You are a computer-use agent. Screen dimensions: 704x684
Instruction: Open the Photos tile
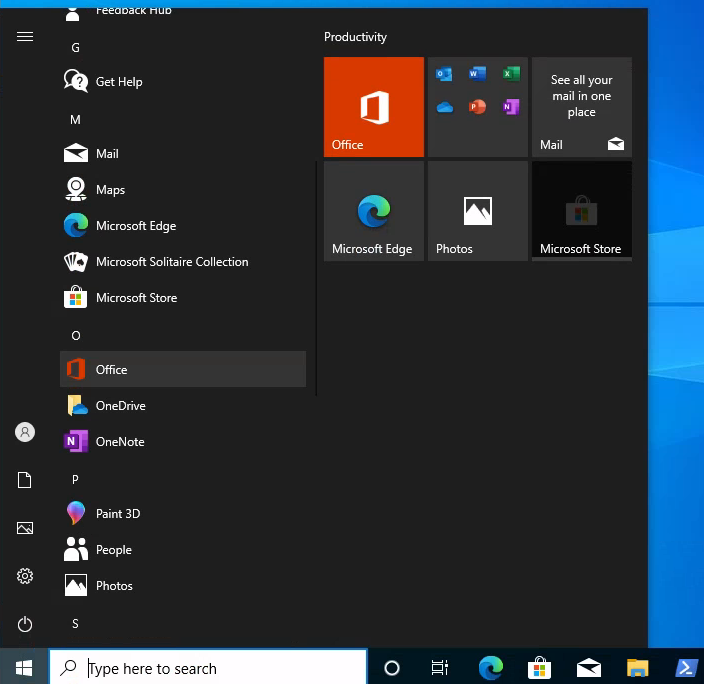pos(478,211)
